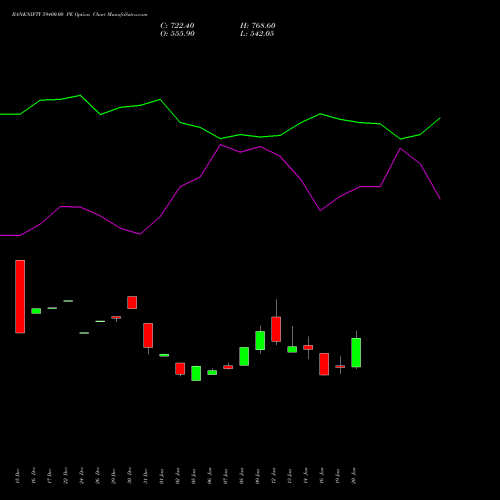Select the 20 Jan date label
Viewport: 500px width, 500px height.
coord(354,476)
